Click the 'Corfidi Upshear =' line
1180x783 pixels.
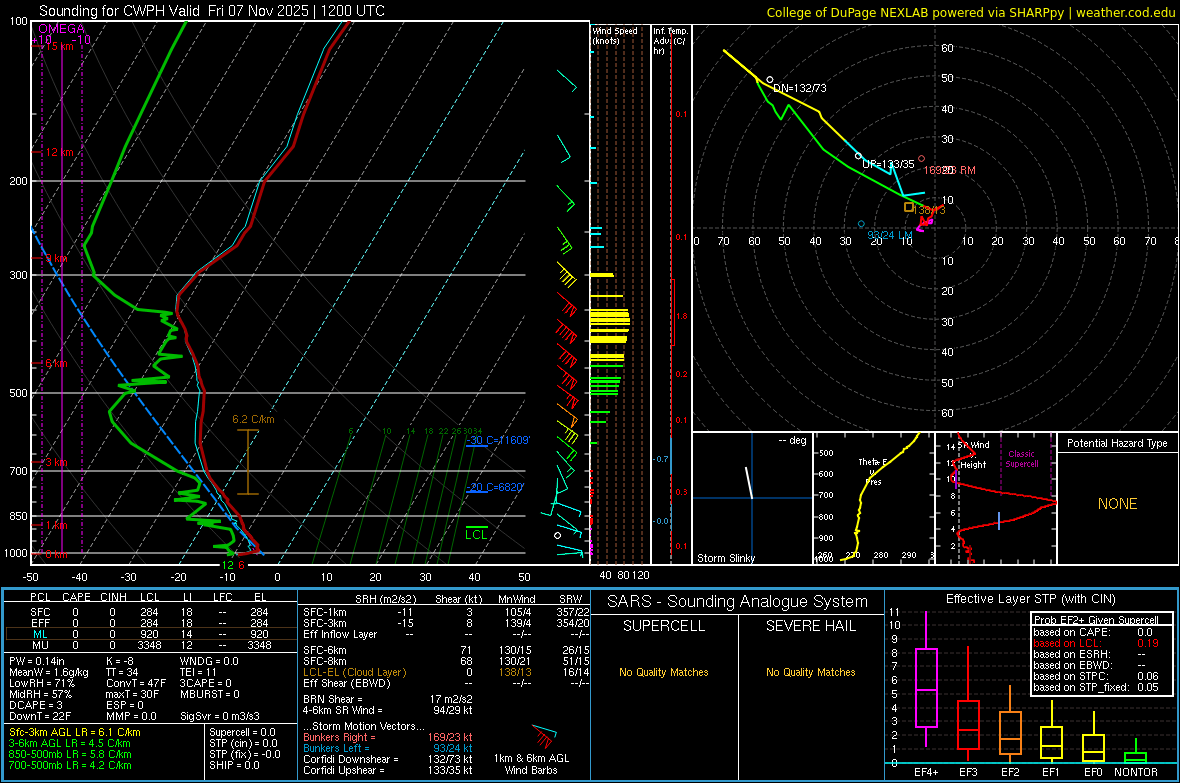388,770
